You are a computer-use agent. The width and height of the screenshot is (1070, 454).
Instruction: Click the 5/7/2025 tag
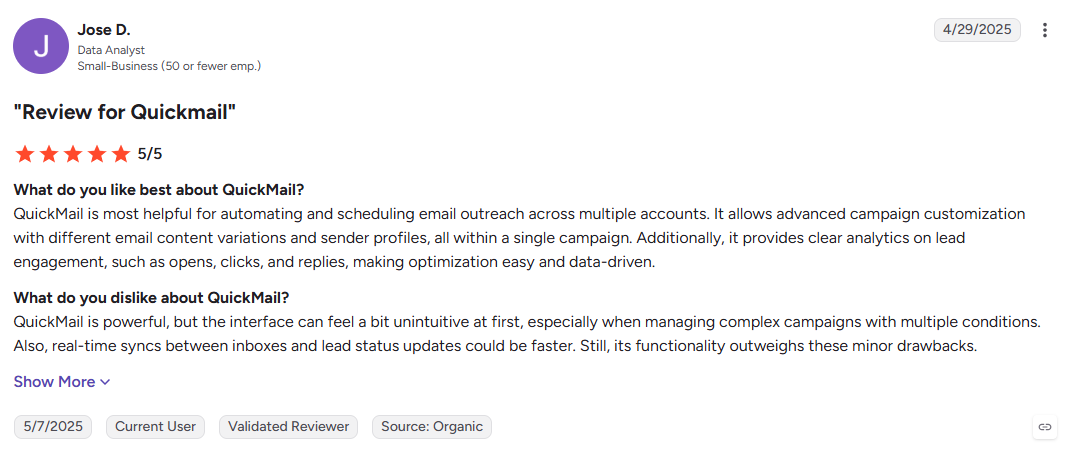(x=53, y=427)
